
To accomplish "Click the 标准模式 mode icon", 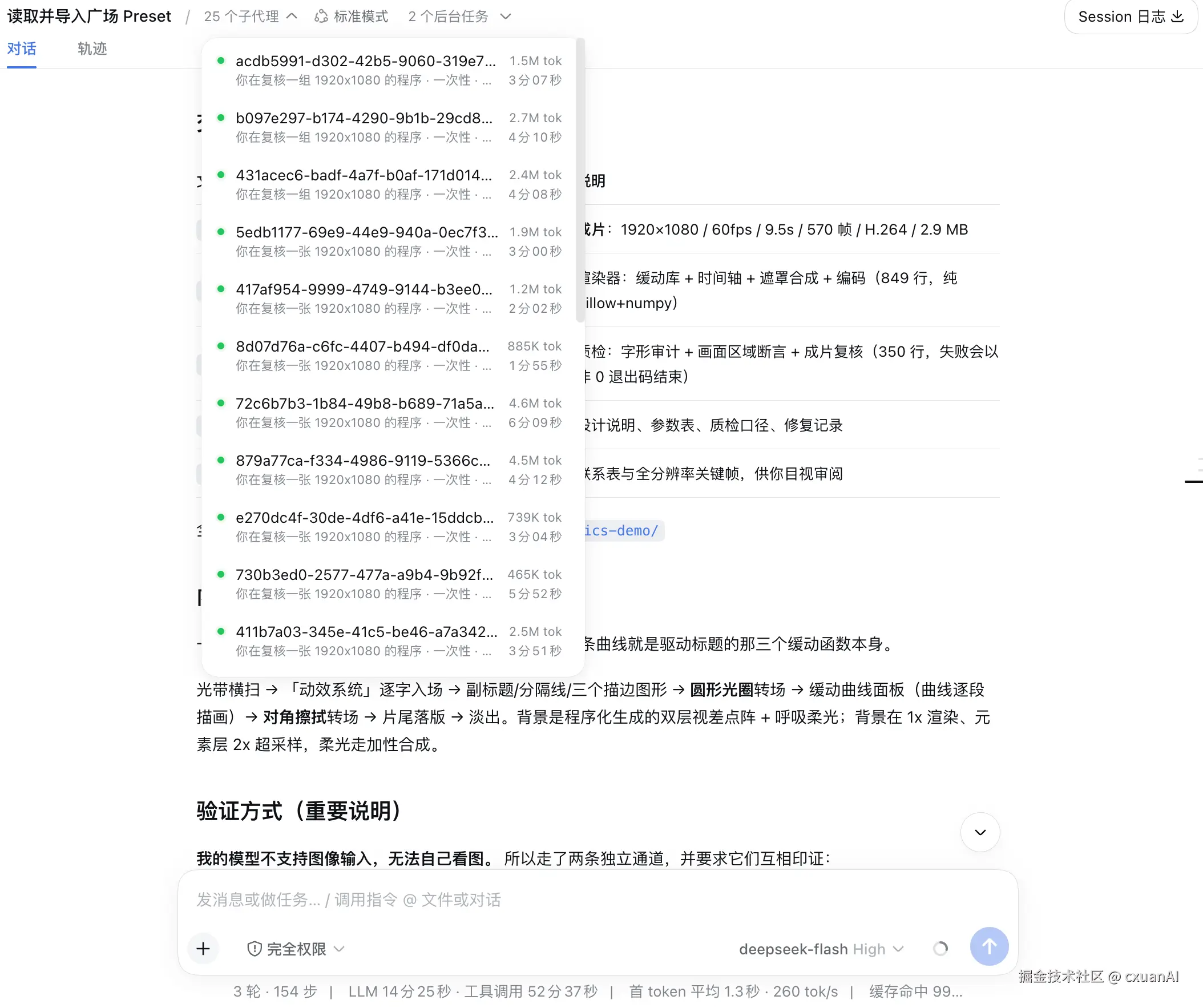I will 321,16.
